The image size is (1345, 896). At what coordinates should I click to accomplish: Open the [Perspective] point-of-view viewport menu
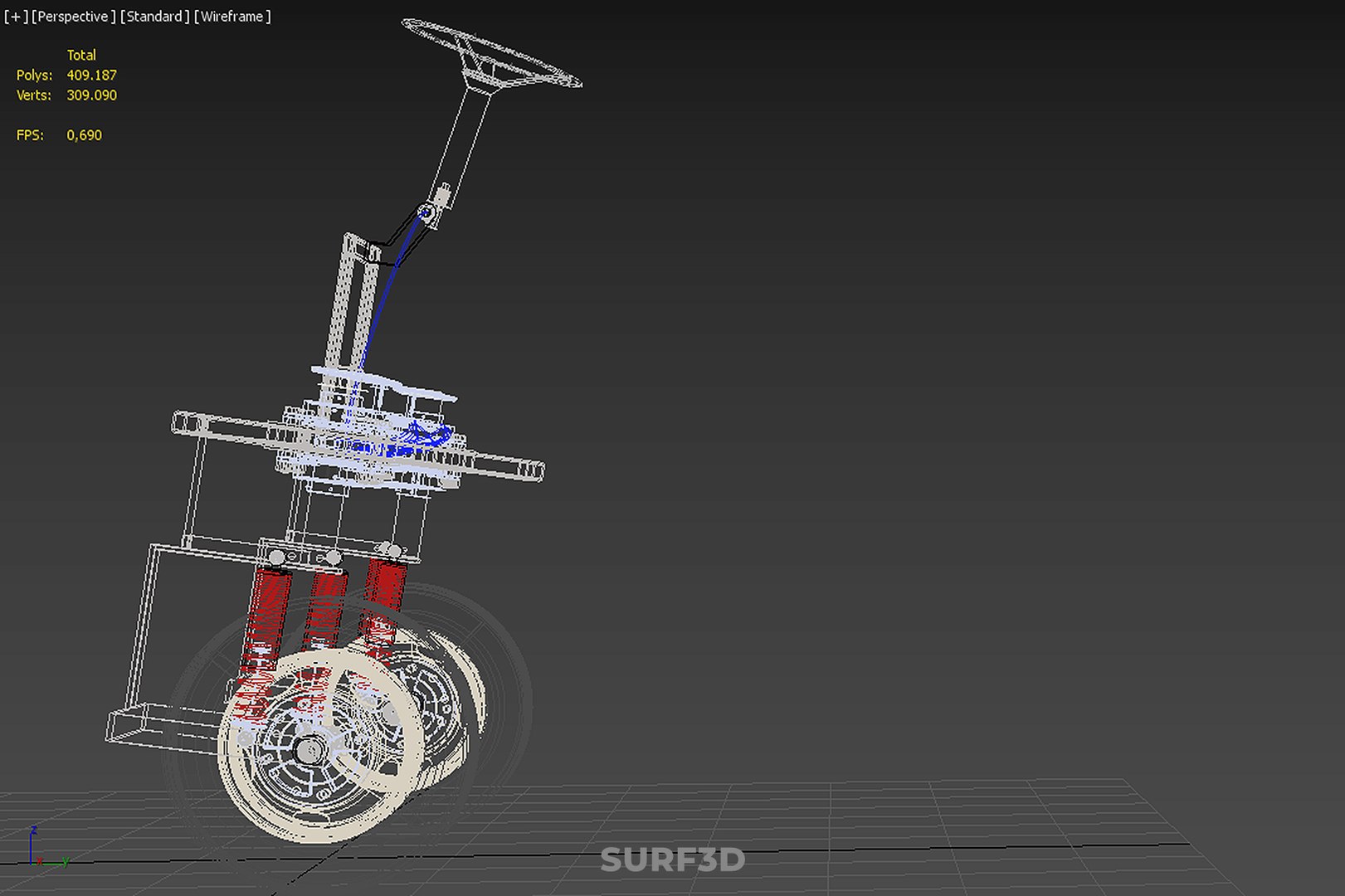coord(73,17)
